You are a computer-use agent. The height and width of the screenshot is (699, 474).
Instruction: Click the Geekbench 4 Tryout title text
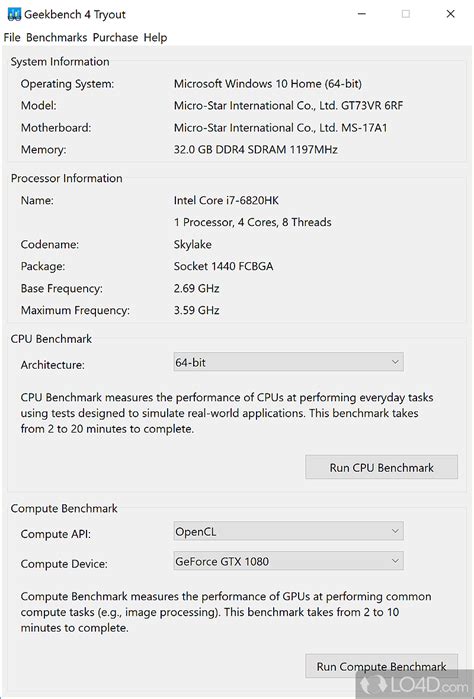point(75,15)
